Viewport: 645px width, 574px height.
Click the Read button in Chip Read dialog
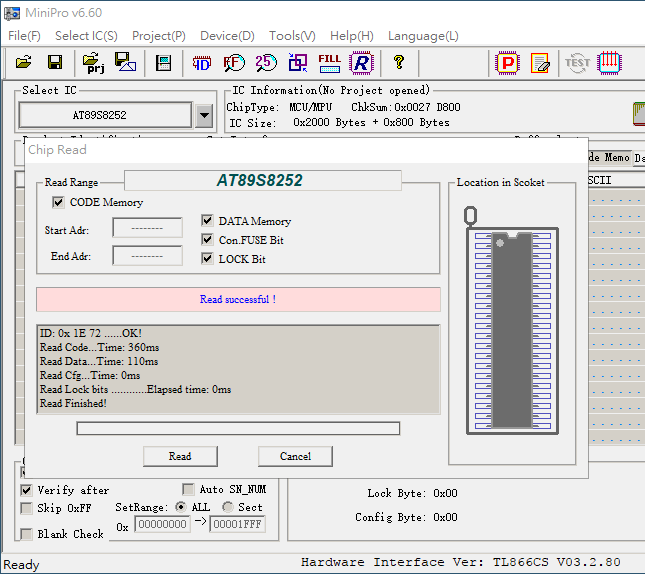coord(180,456)
